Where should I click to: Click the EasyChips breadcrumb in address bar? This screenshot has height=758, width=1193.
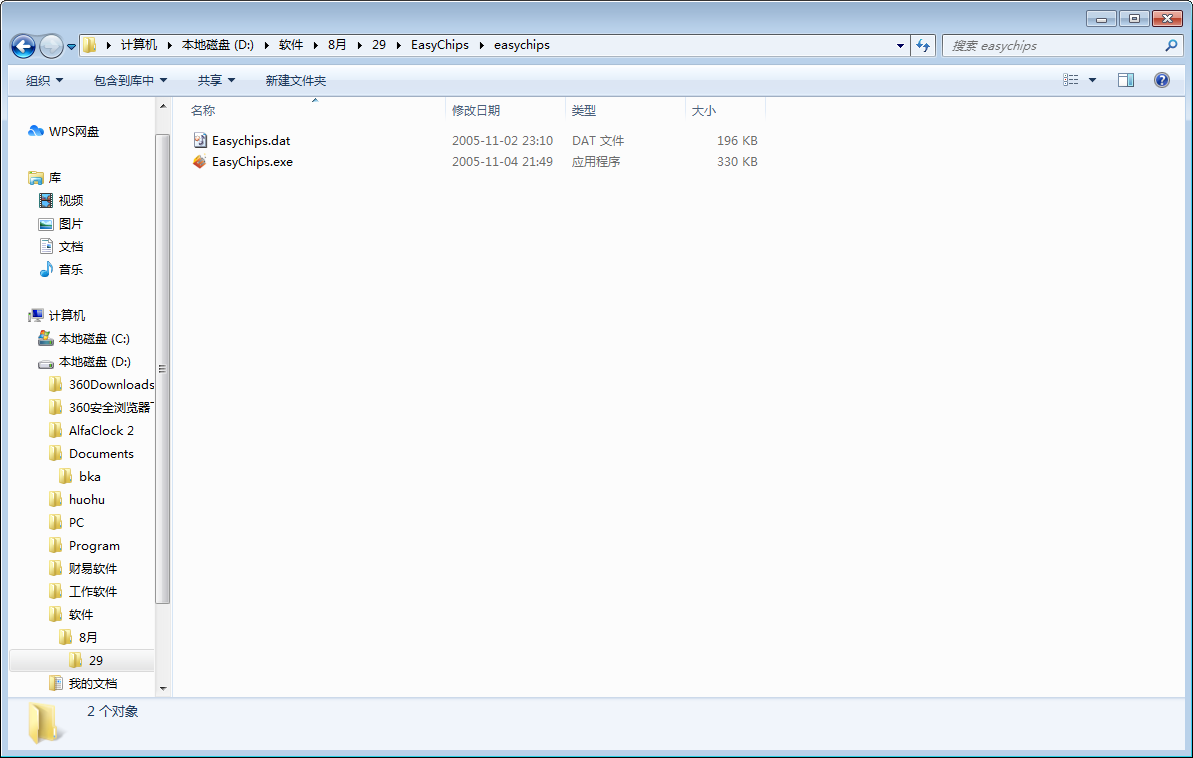click(439, 45)
